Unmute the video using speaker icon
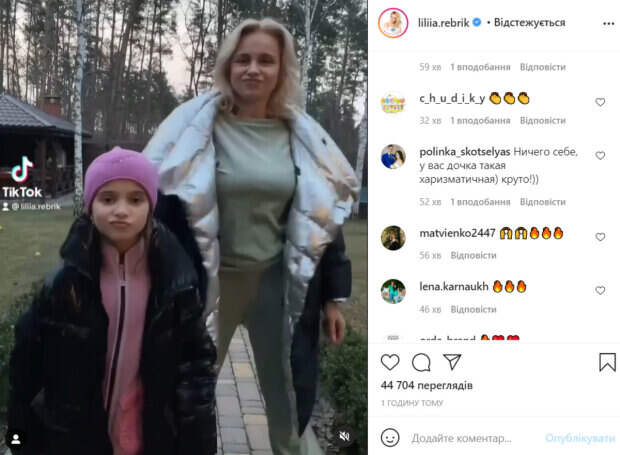 (x=344, y=436)
